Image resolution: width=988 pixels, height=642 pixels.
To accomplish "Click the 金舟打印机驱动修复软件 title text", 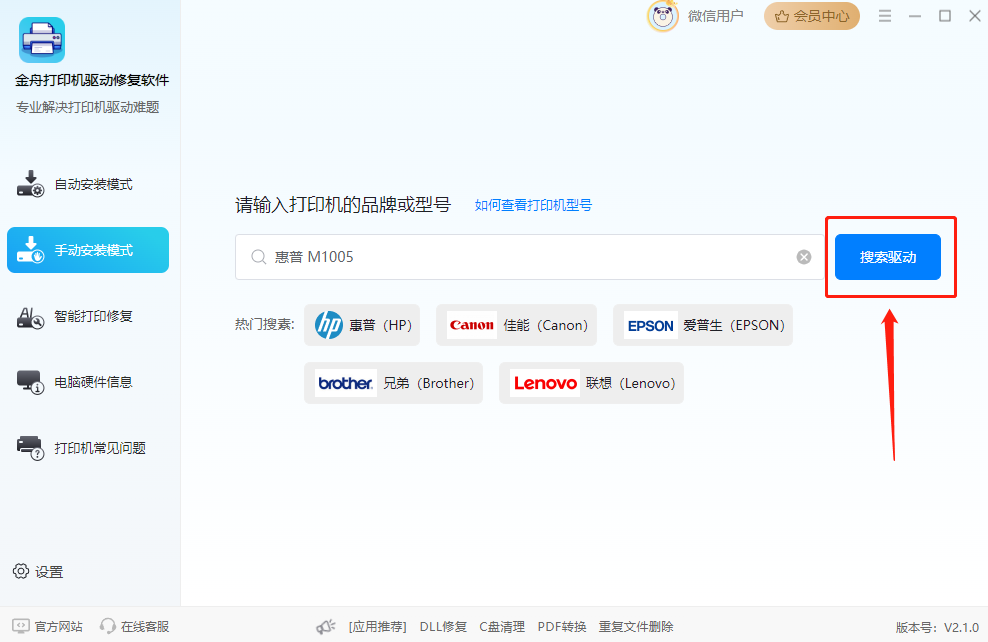I will point(92,80).
